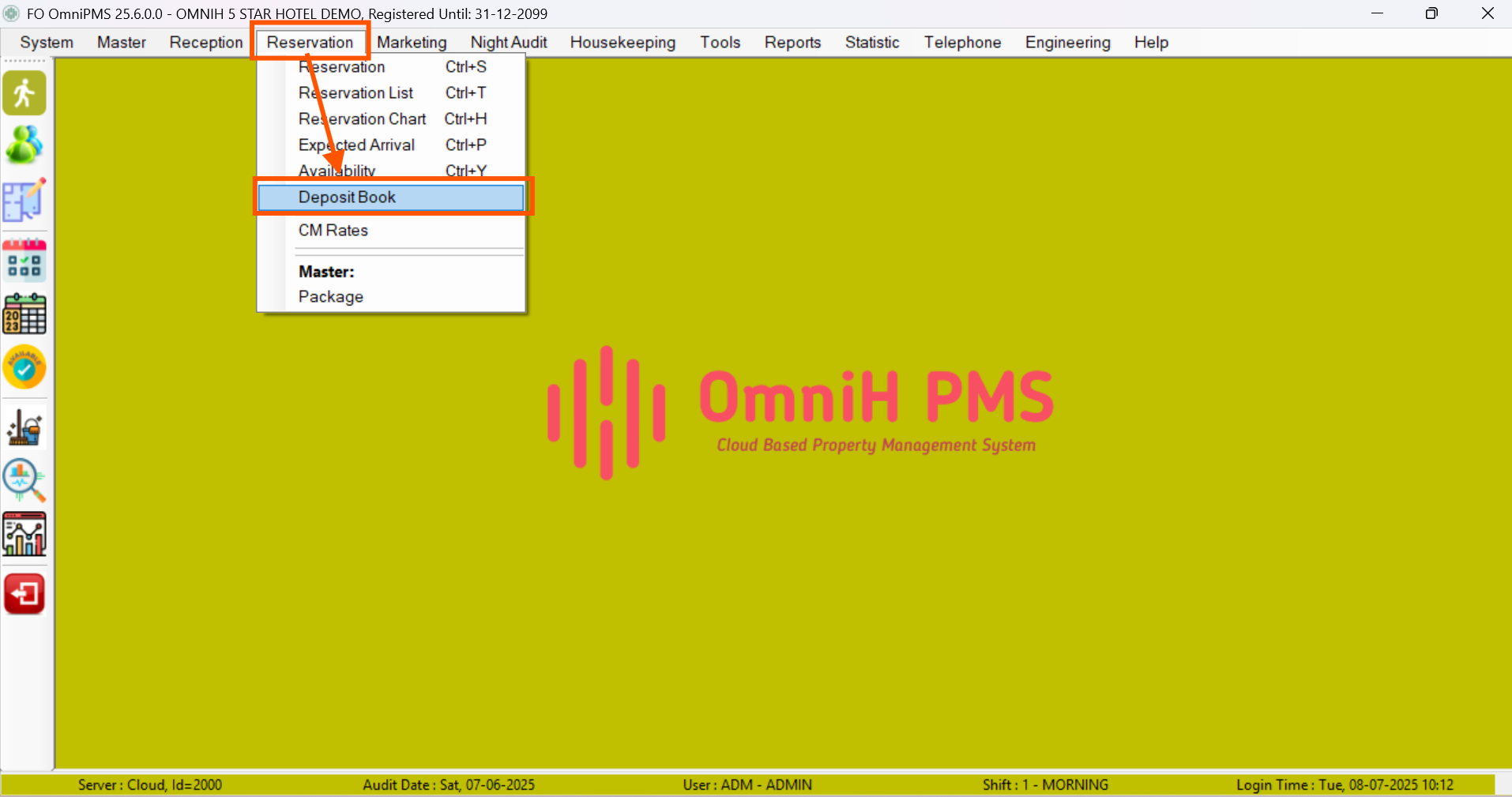Open the Telephone menu
This screenshot has width=1512, height=797.
click(962, 43)
